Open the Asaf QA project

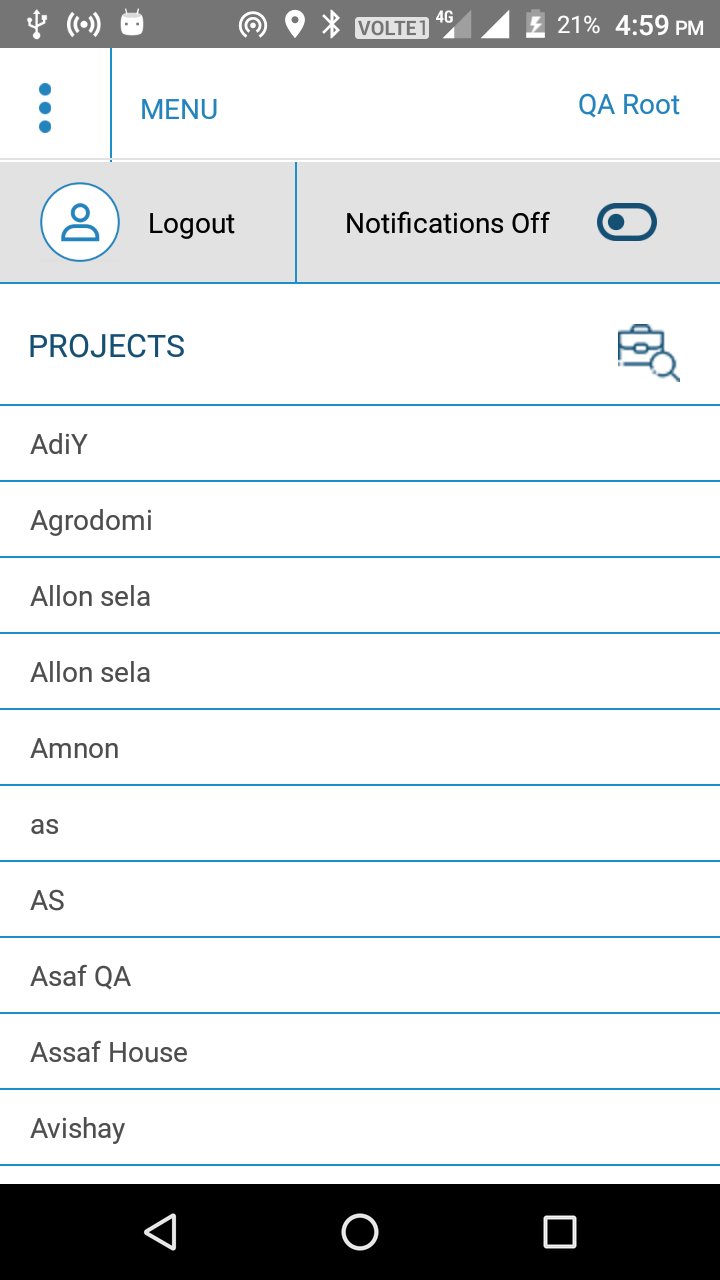pos(81,976)
